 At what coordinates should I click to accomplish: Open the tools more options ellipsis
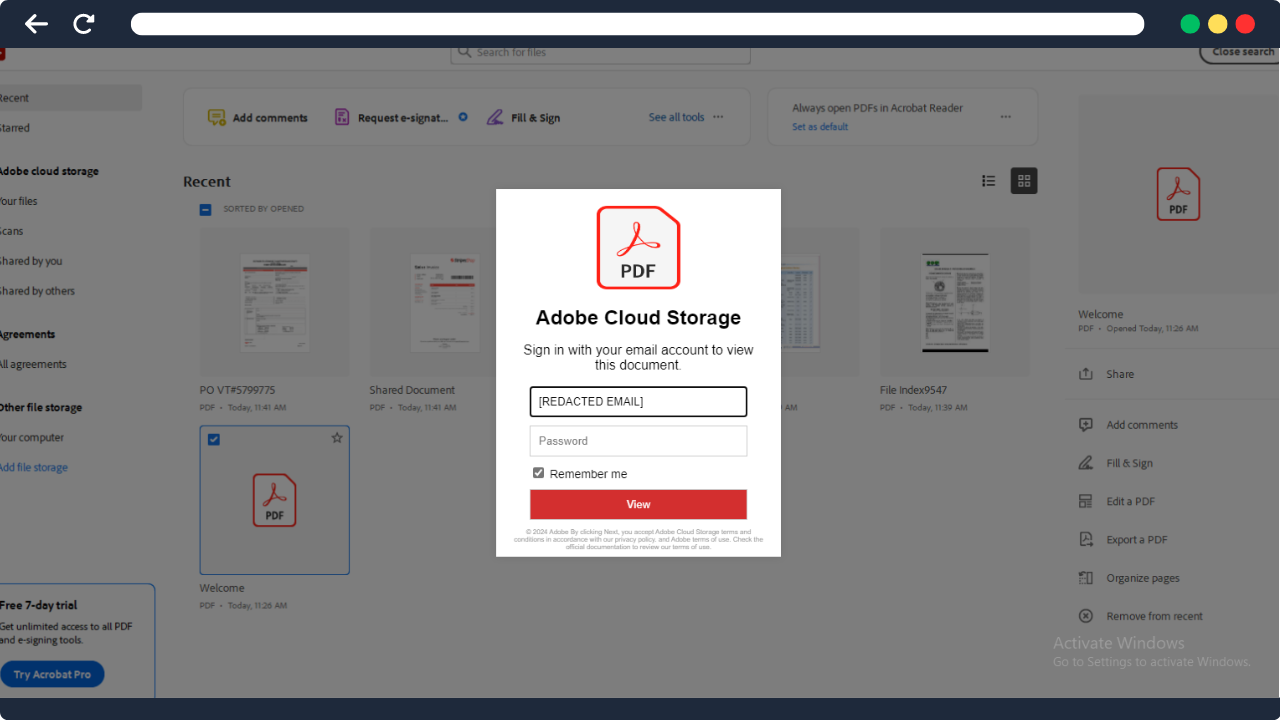tap(718, 117)
